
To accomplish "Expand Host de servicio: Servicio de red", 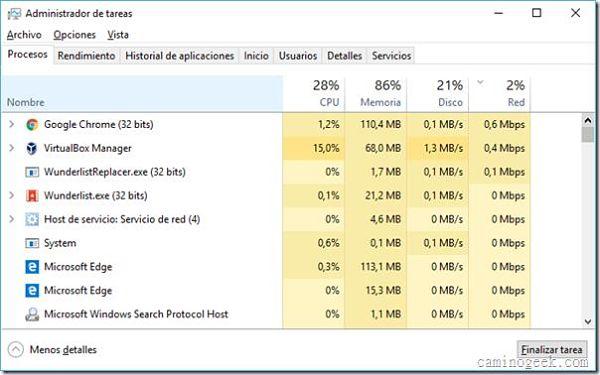I will click(12, 219).
